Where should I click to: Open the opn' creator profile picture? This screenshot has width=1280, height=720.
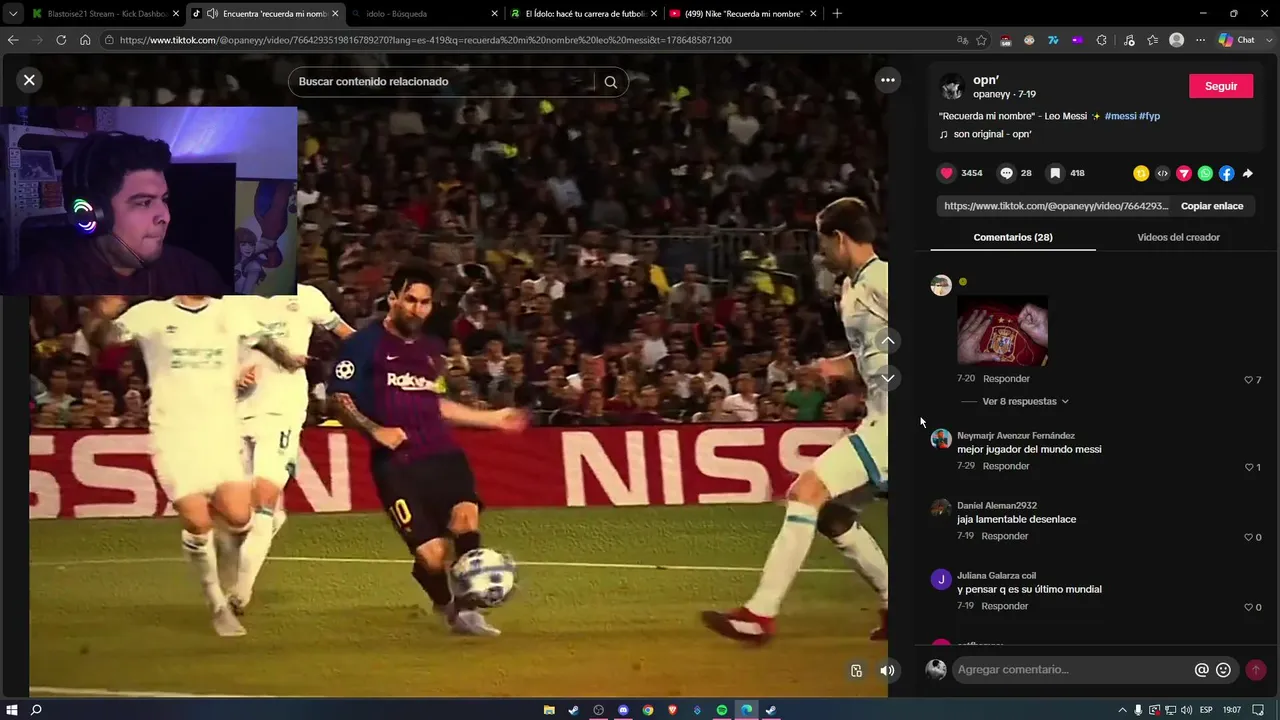(x=952, y=87)
